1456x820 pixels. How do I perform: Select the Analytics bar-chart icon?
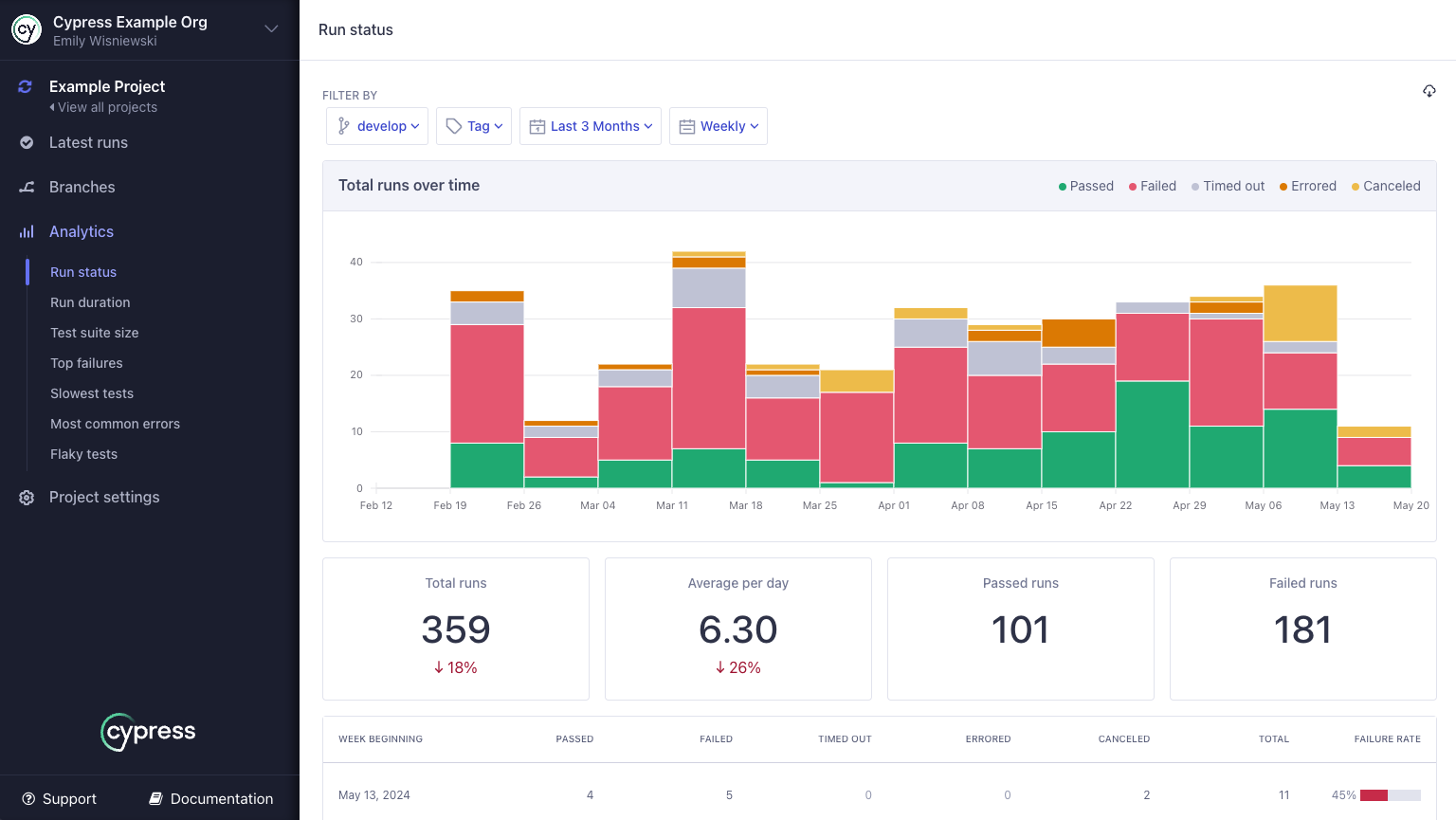(x=26, y=231)
